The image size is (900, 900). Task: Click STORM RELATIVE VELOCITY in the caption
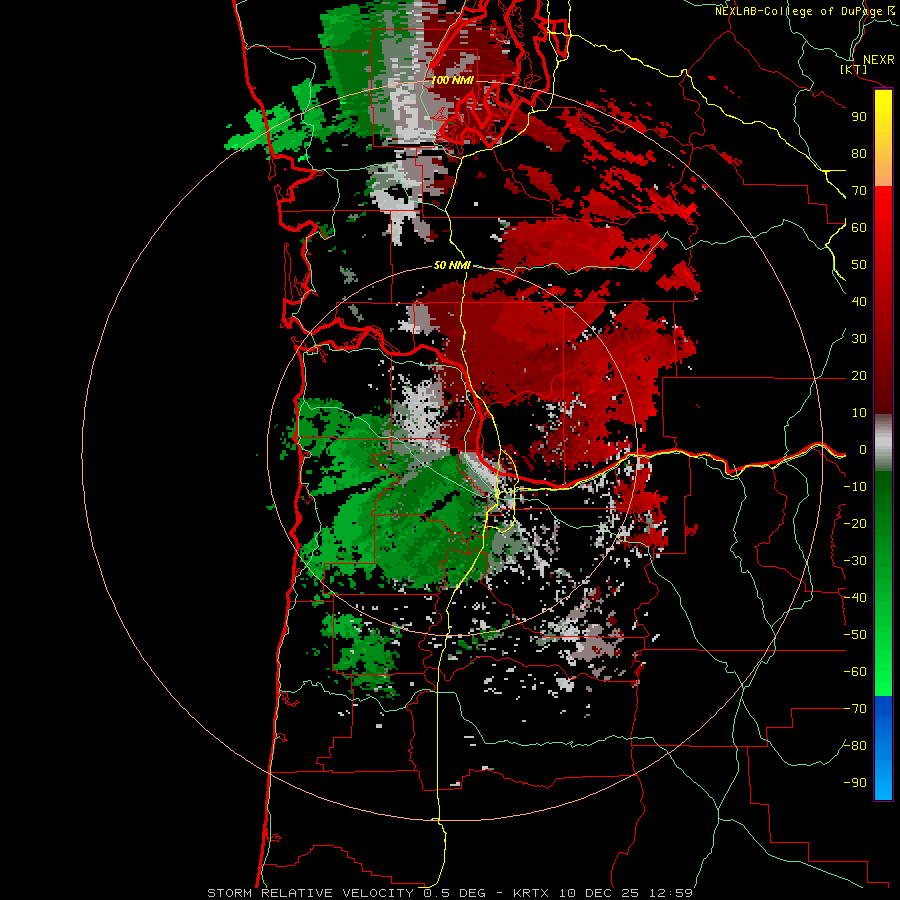pos(311,893)
